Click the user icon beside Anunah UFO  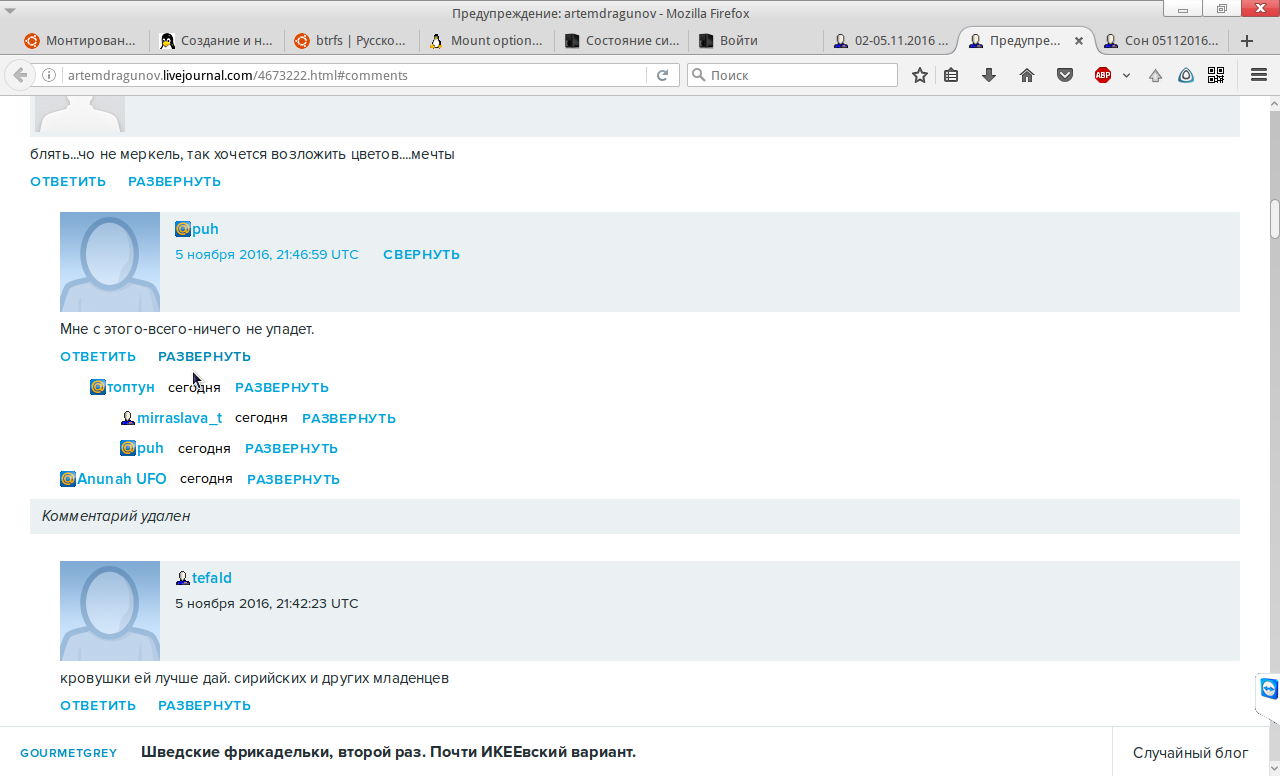point(68,479)
